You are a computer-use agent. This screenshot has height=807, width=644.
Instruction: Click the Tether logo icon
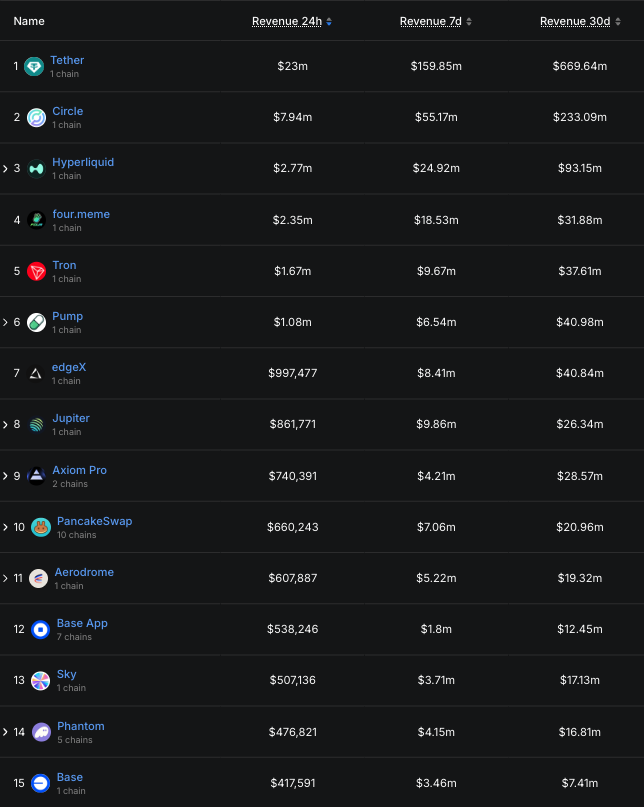click(x=34, y=67)
